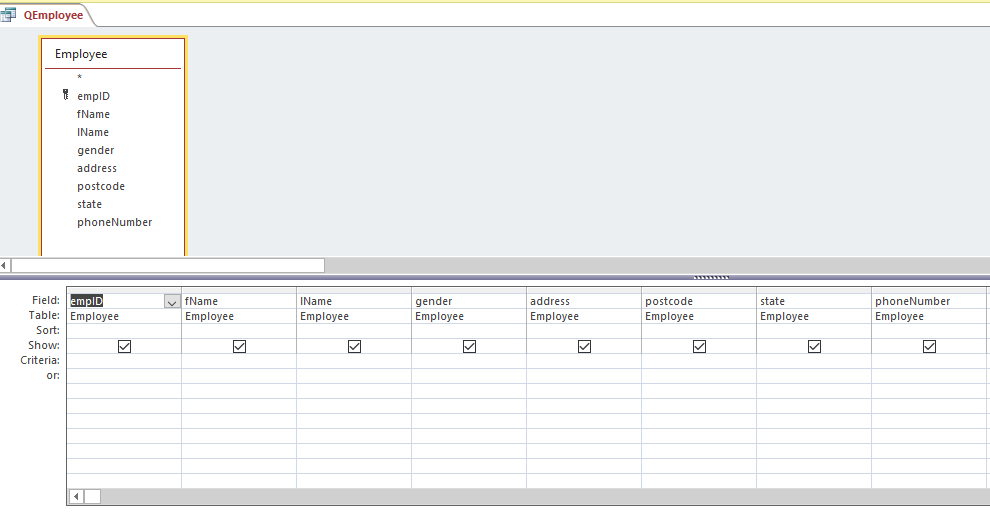The width and height of the screenshot is (990, 514).
Task: Click the Employee table title bar
Action: [113, 54]
